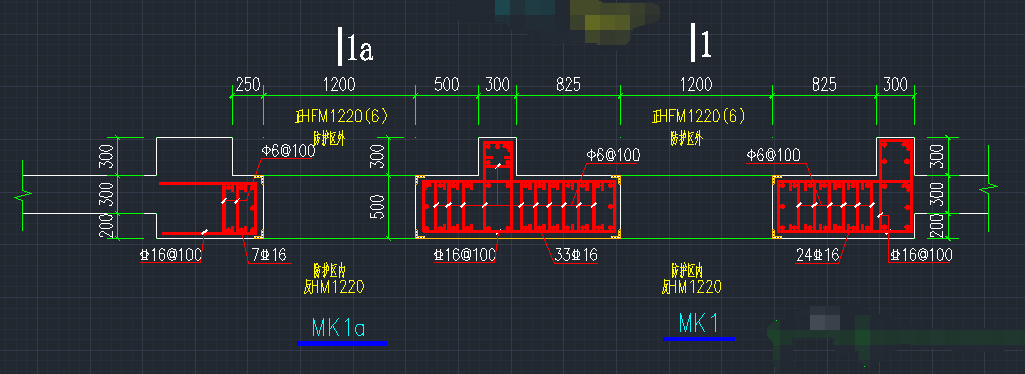1025x374 pixels.
Task: Click the white break-line symbol at left edge
Action: click(24, 194)
